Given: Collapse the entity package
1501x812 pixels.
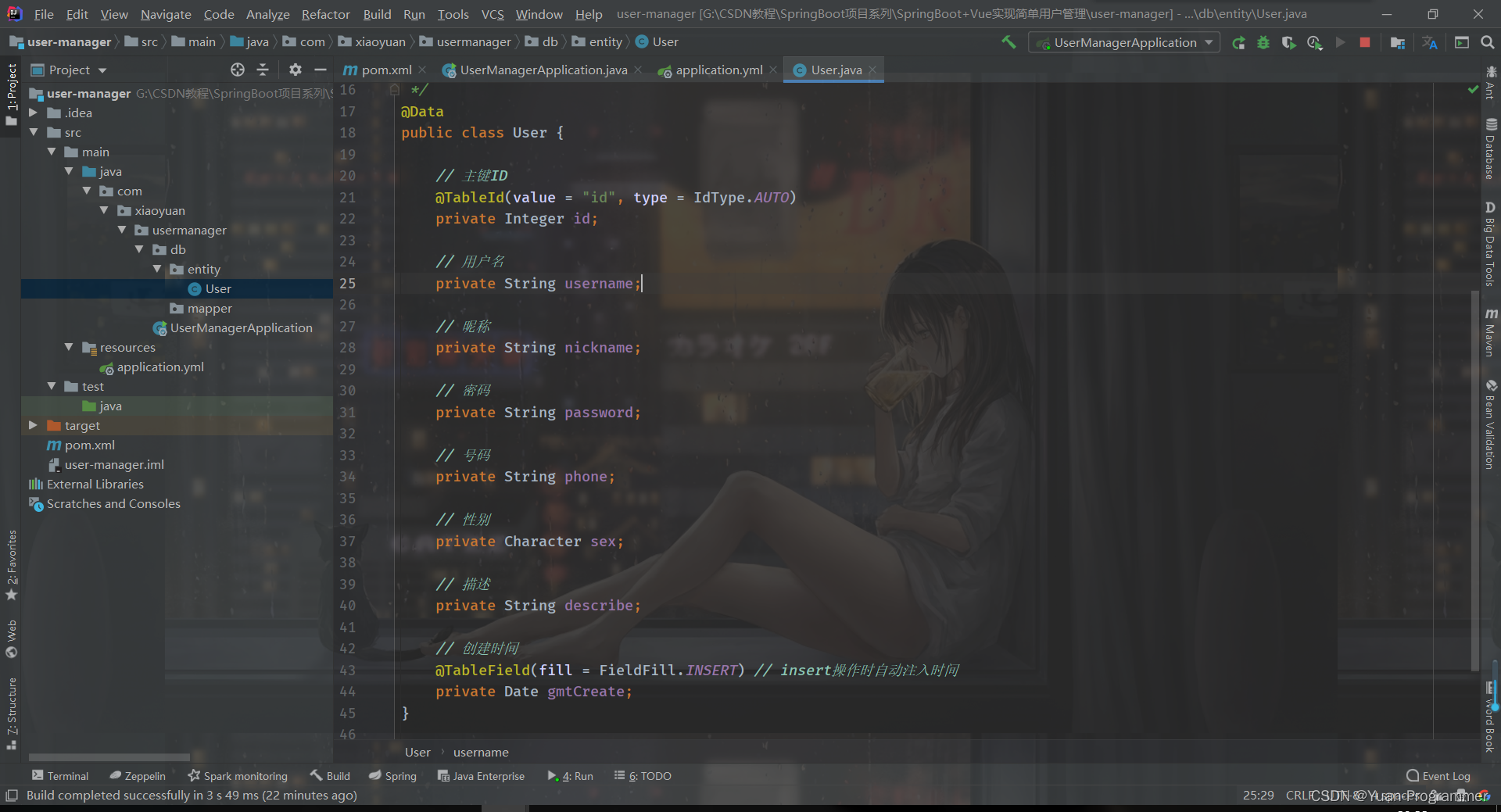Looking at the screenshot, I should tap(157, 269).
